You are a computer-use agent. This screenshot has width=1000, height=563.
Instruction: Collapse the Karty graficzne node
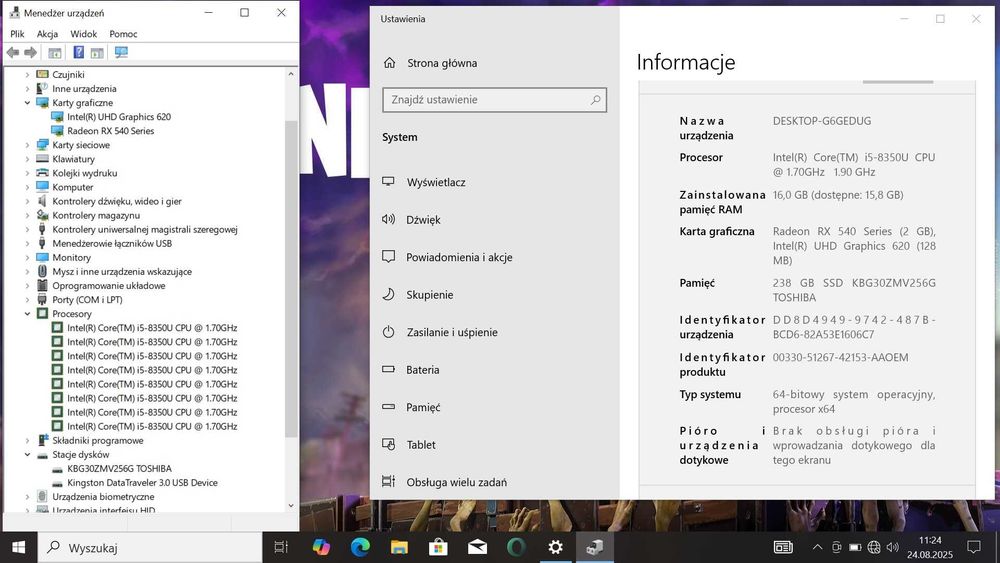tap(28, 103)
